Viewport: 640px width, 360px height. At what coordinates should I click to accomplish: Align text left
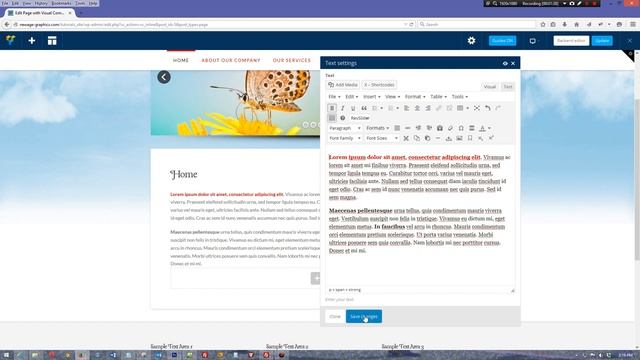tap(407, 108)
